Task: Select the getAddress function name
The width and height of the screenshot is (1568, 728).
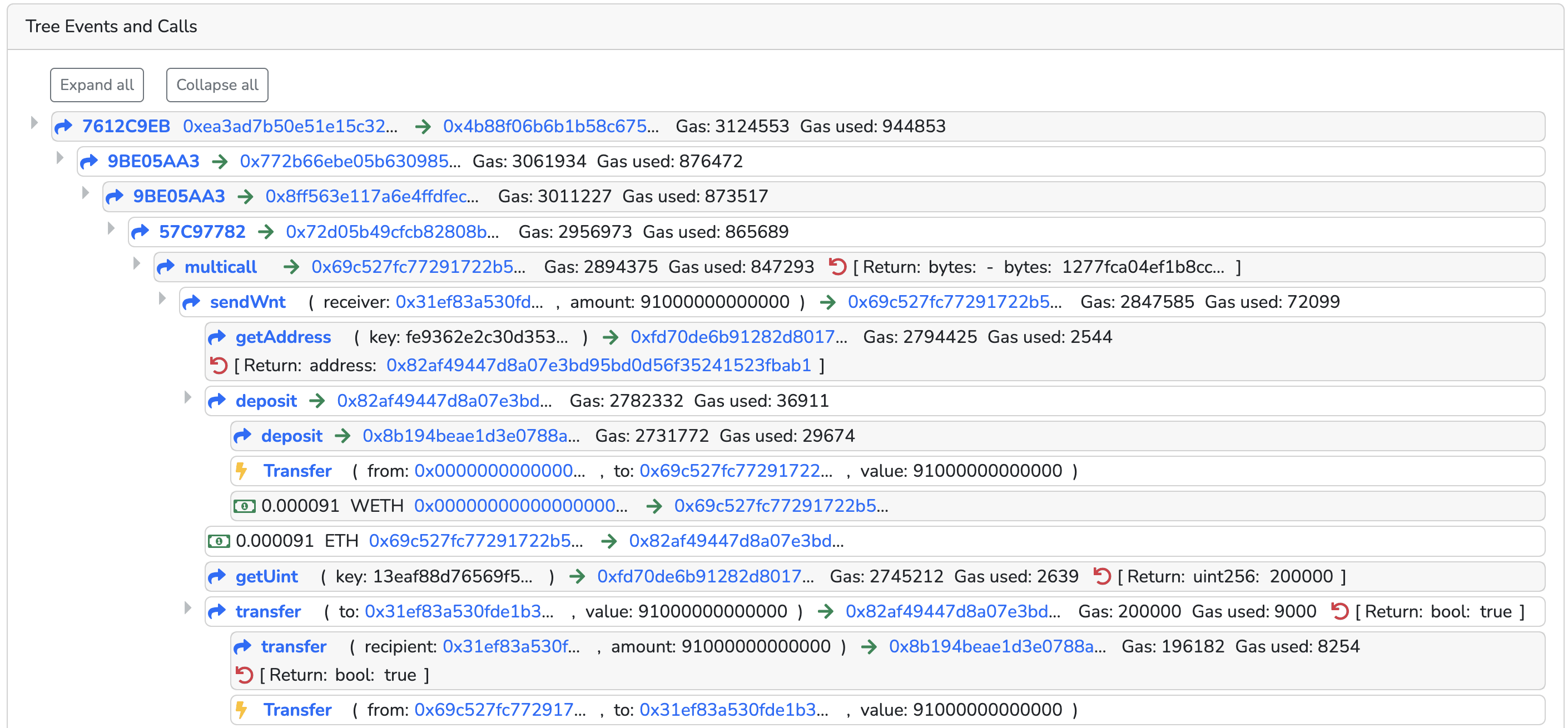Action: pyautogui.click(x=283, y=337)
